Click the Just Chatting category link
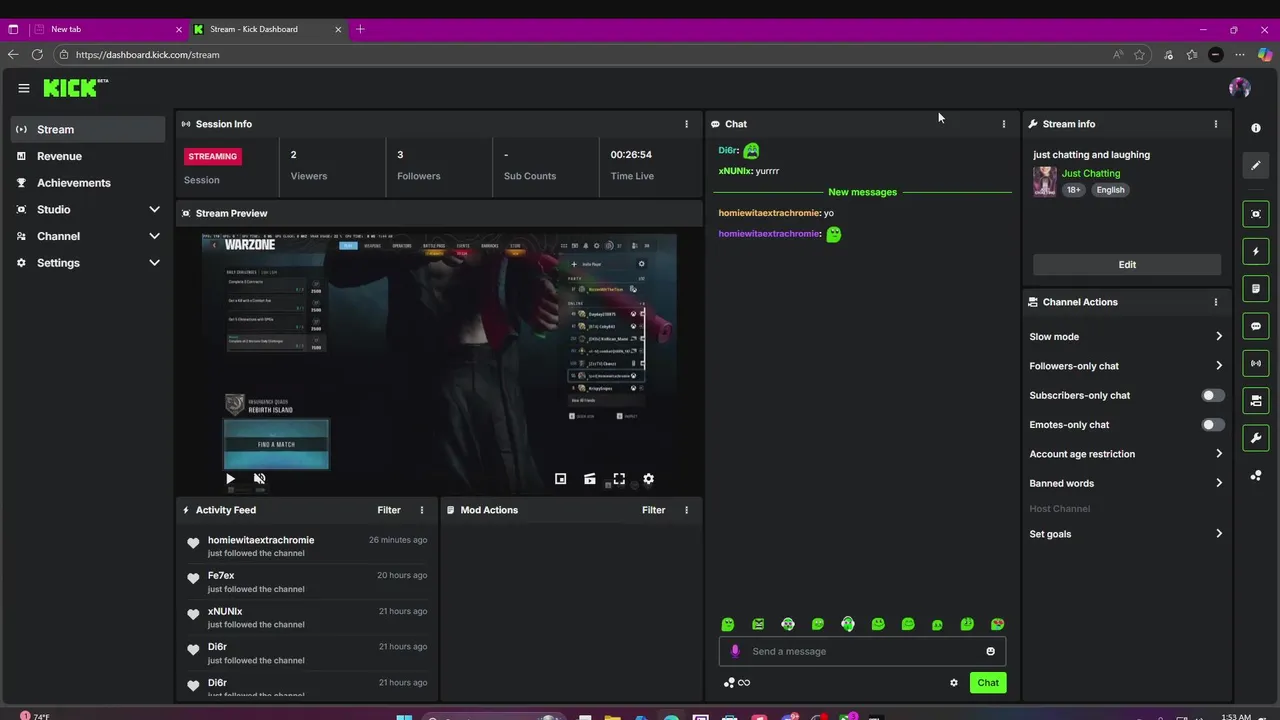1280x720 pixels. [x=1091, y=173]
